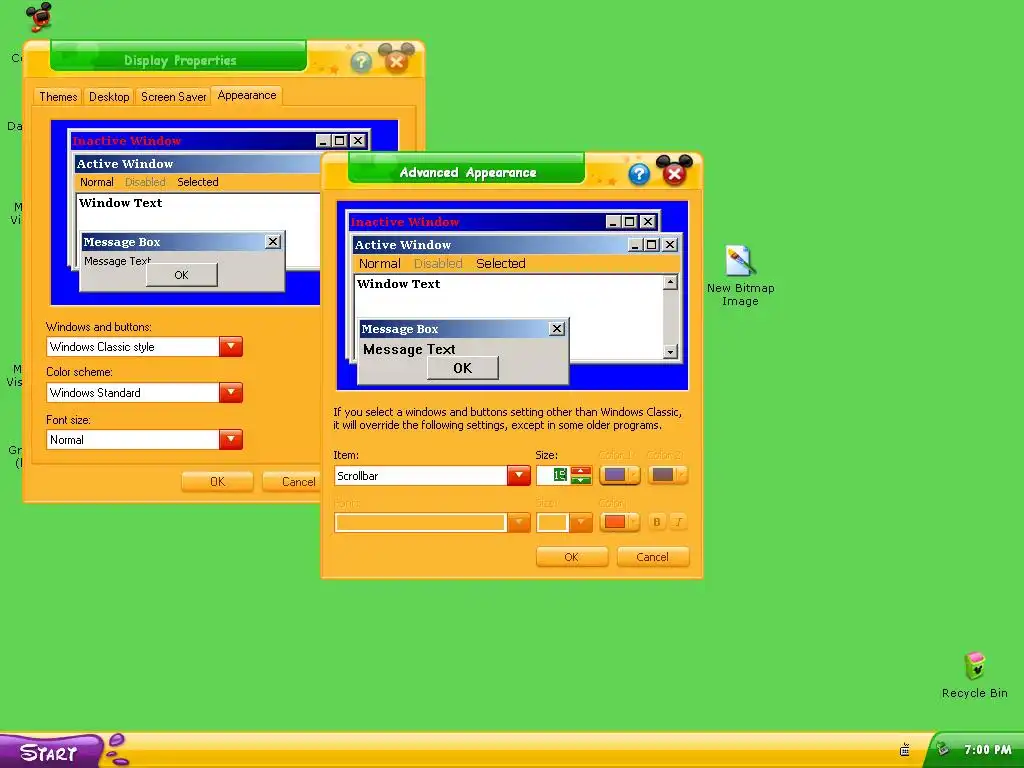The image size is (1024, 768).
Task: Click Cancel in Advanced Appearance dialog
Action: (x=652, y=557)
